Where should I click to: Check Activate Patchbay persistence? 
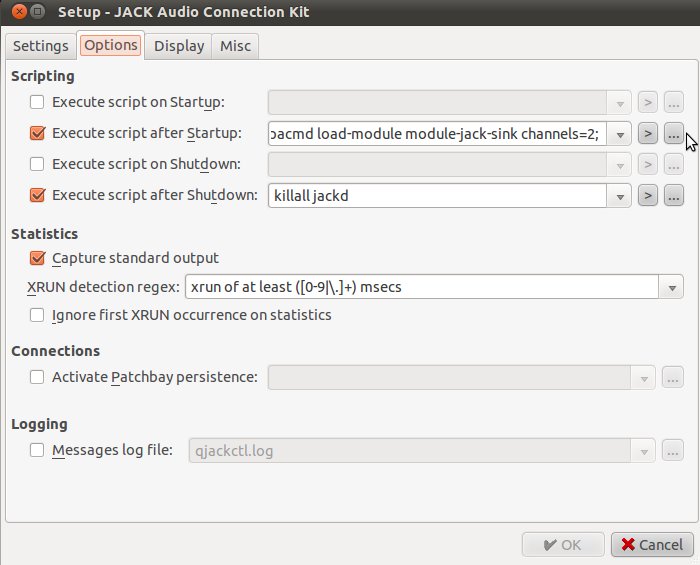click(x=37, y=377)
